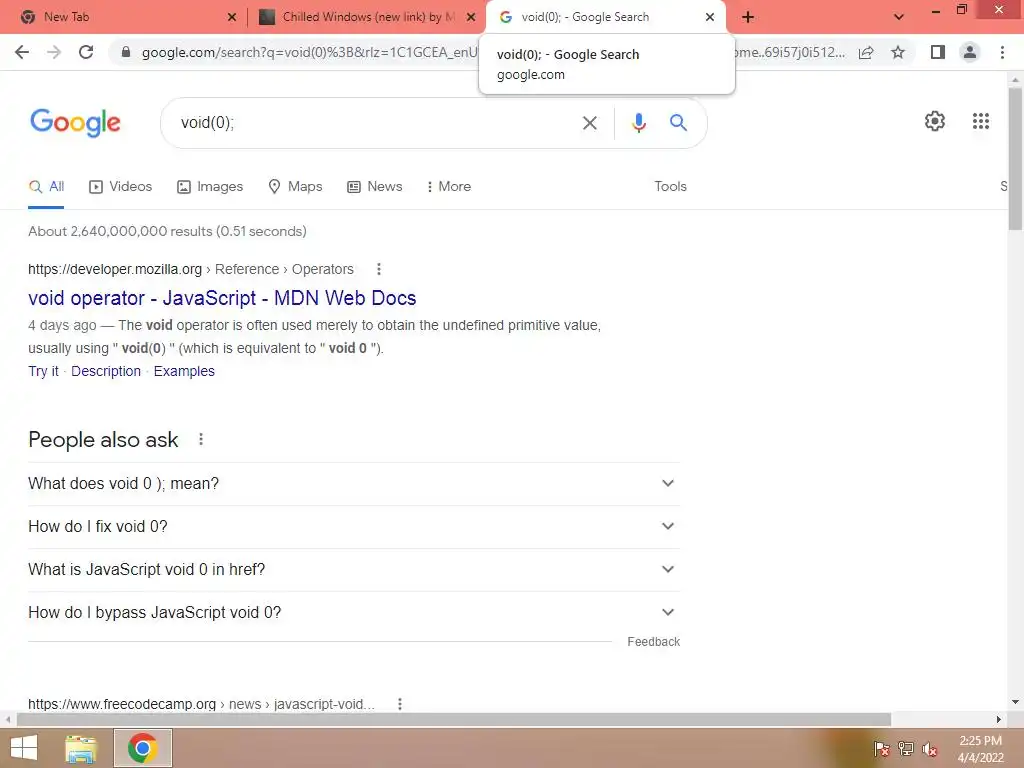Click the vertical scrollbar thumb

coord(1015,159)
